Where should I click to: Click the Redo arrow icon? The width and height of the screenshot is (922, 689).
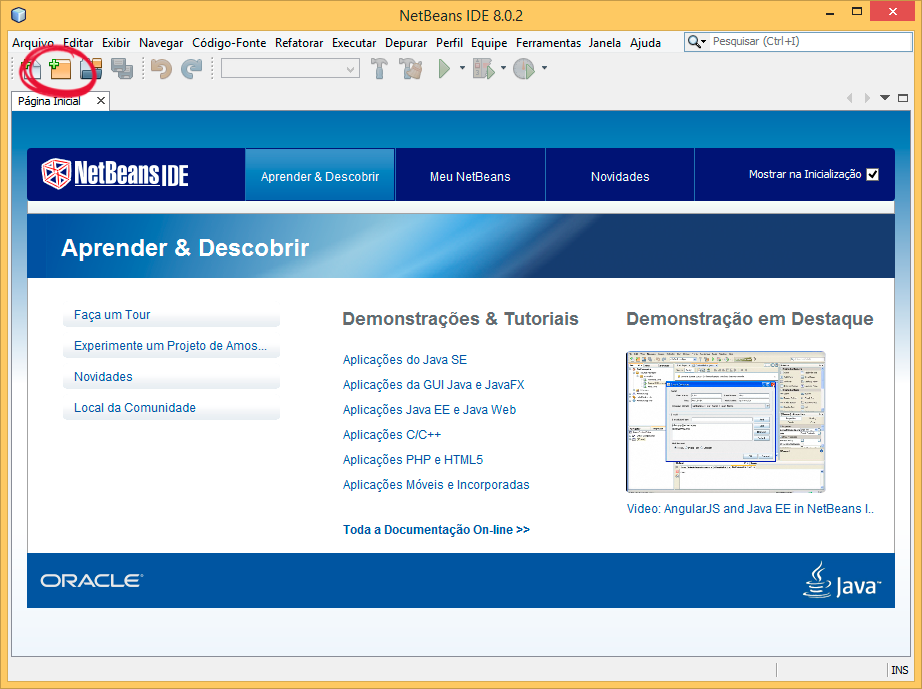tap(191, 69)
